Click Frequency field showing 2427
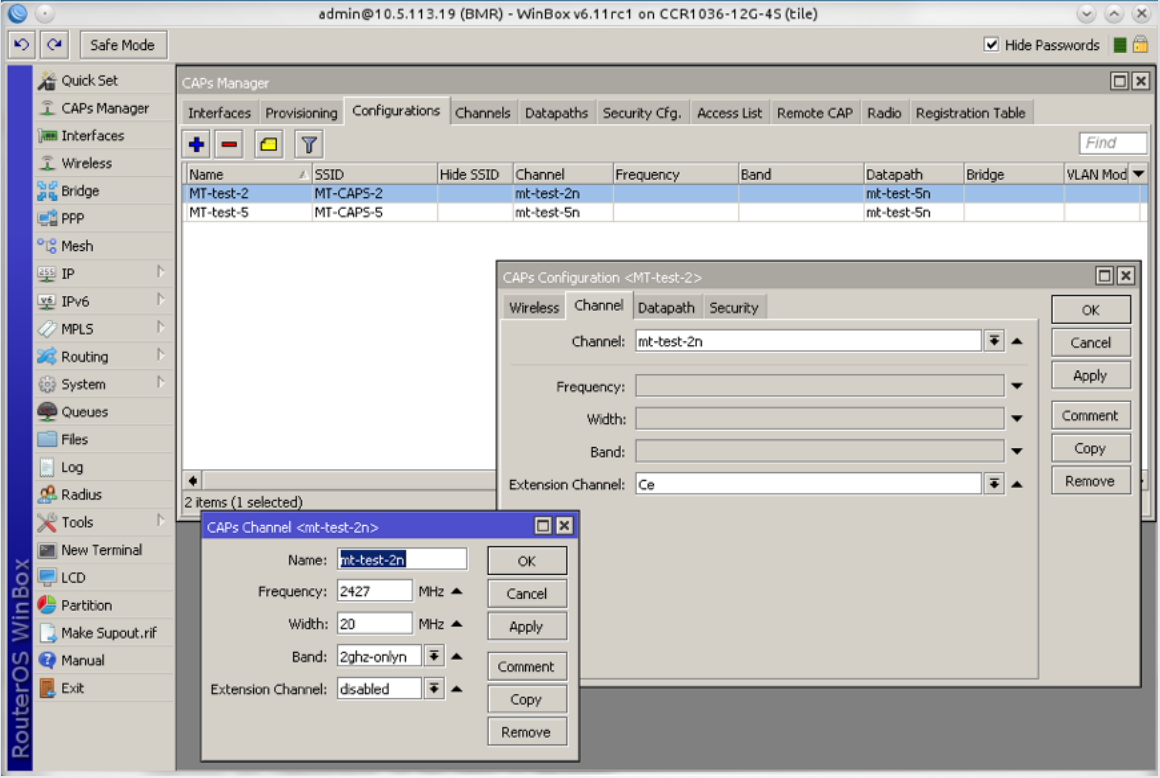 click(374, 591)
